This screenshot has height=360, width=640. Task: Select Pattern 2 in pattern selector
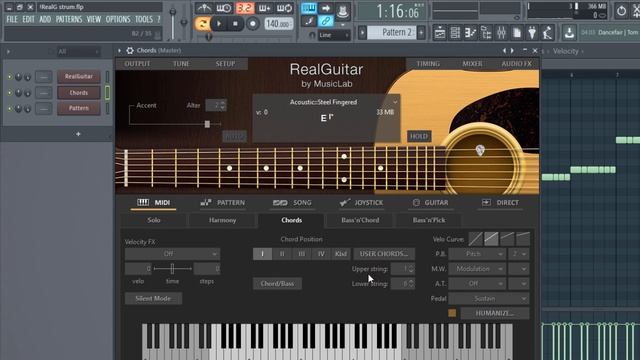(391, 32)
